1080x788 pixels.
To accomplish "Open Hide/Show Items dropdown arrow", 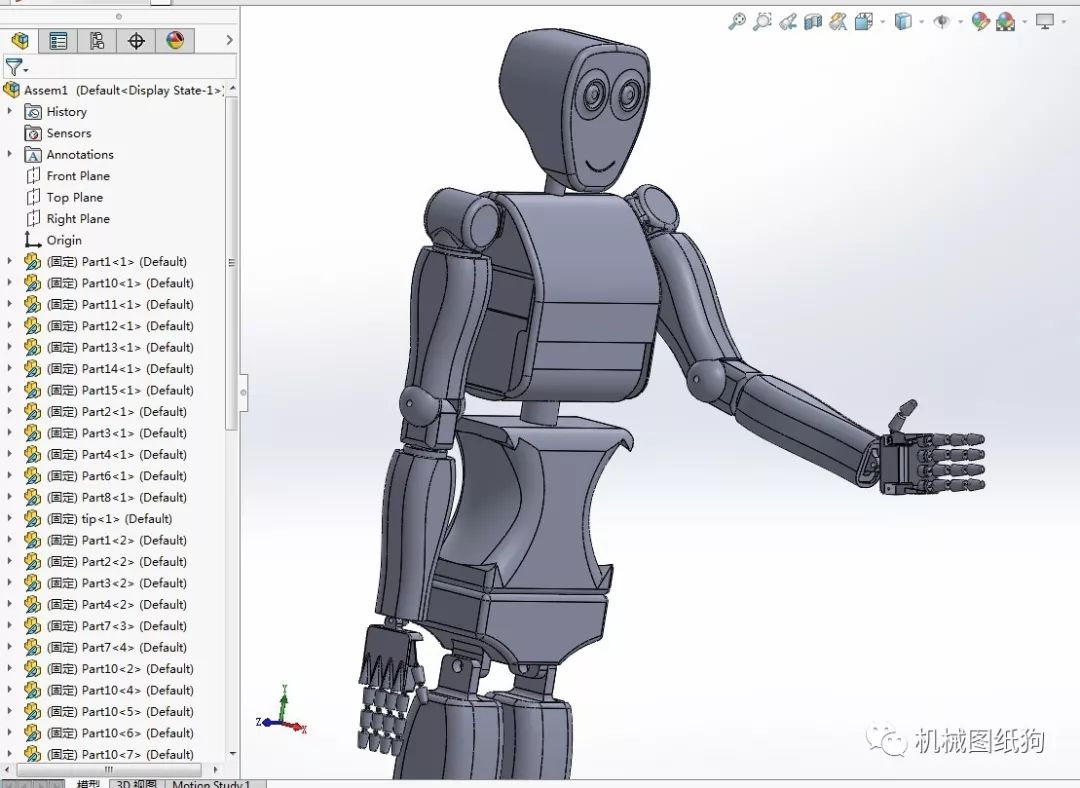I will [959, 23].
